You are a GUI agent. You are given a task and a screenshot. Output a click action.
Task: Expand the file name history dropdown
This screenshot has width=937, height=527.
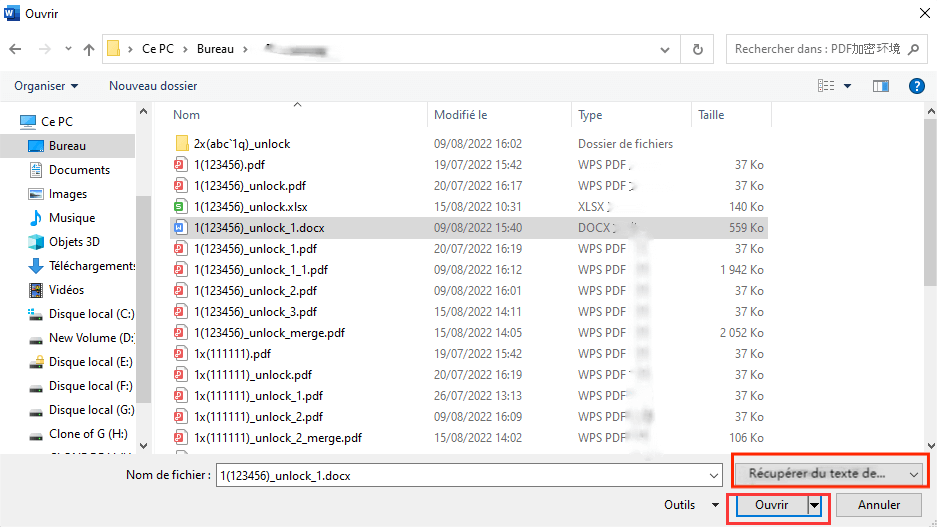[714, 476]
